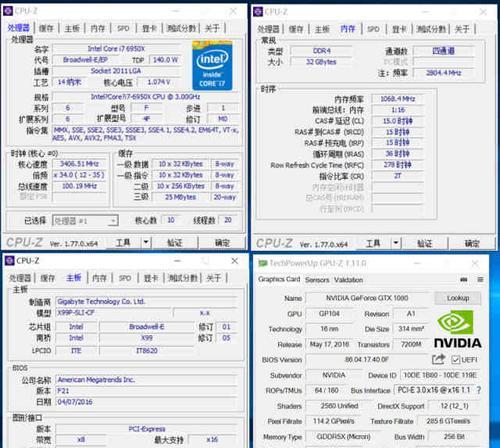
Task: Expand the 工具 dropdown arrow in processor window
Action: point(146,242)
